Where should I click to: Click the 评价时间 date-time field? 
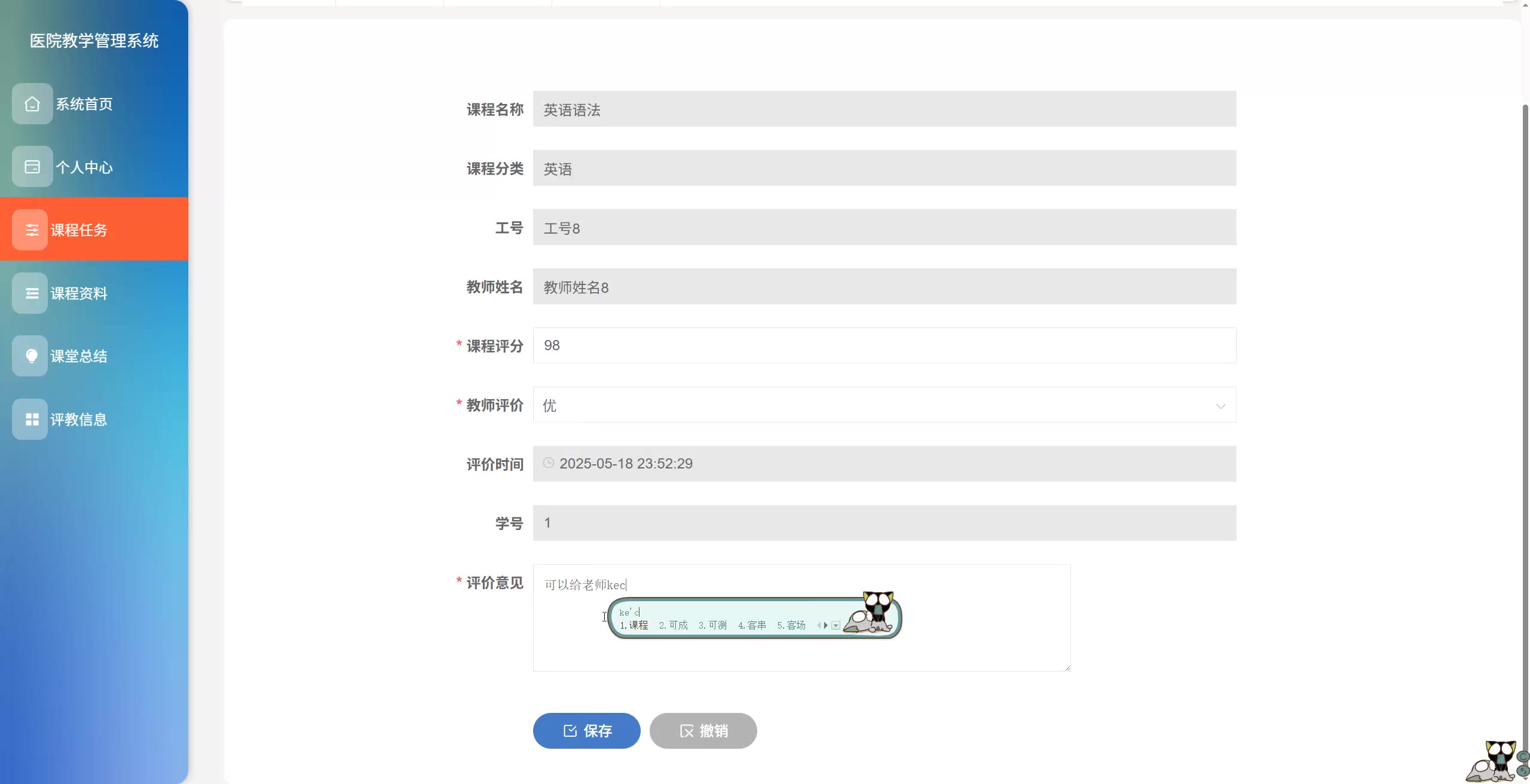pos(884,464)
